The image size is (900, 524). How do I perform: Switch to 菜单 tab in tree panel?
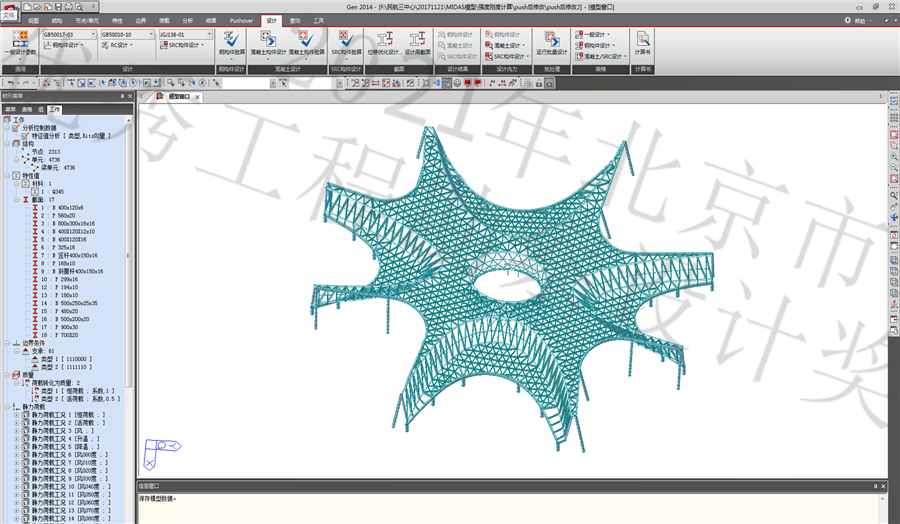point(11,109)
